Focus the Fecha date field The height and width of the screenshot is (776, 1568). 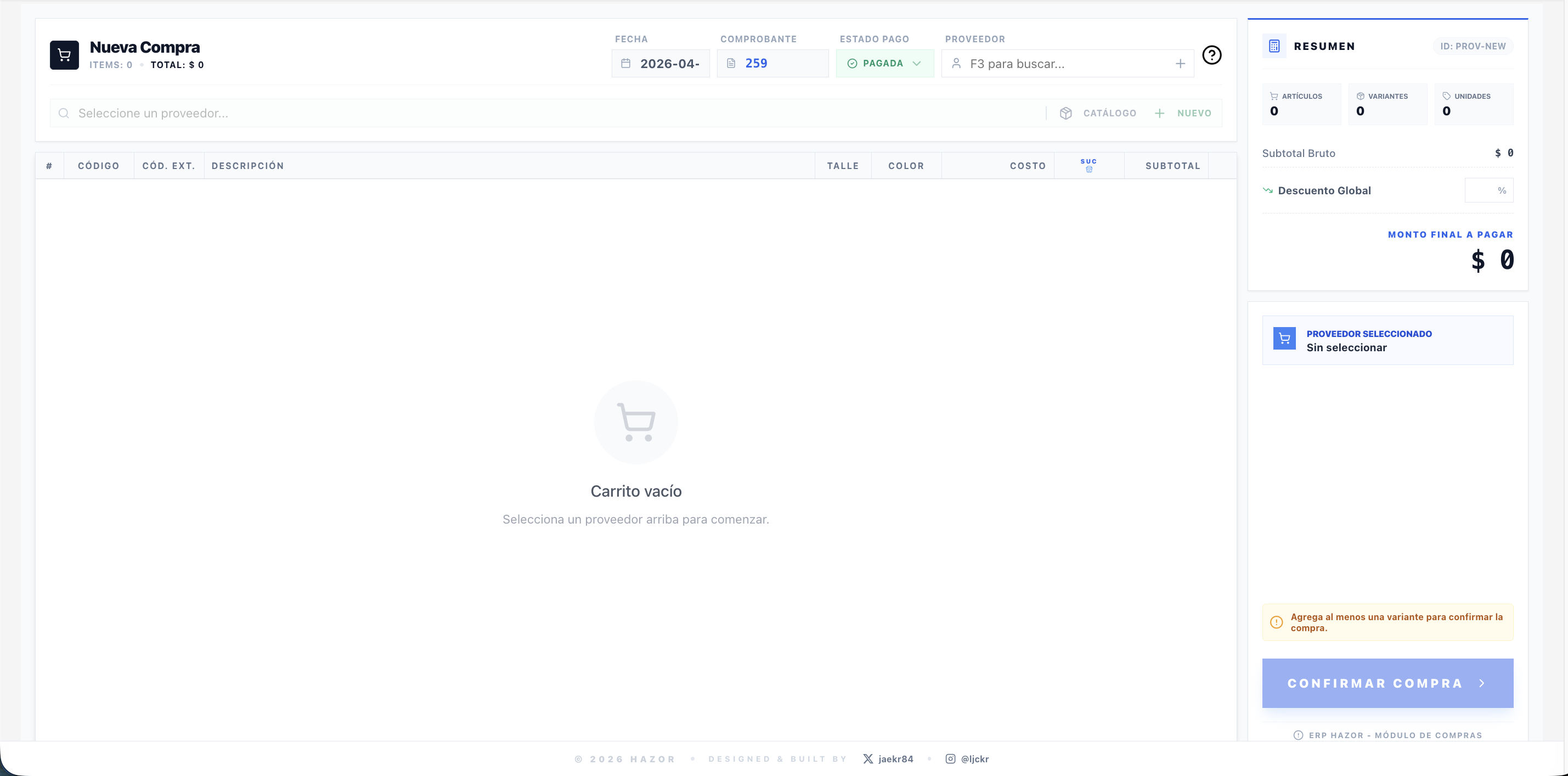point(661,63)
